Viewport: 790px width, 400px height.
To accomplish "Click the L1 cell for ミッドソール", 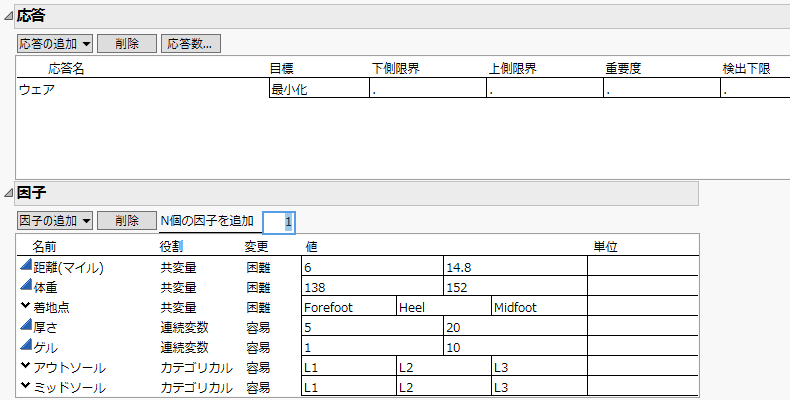I will pyautogui.click(x=349, y=386).
